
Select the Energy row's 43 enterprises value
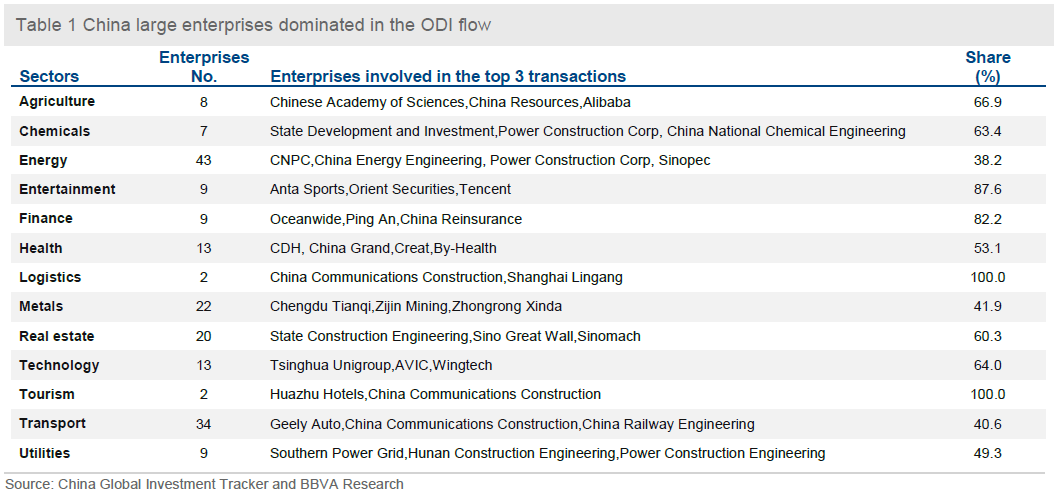[204, 160]
